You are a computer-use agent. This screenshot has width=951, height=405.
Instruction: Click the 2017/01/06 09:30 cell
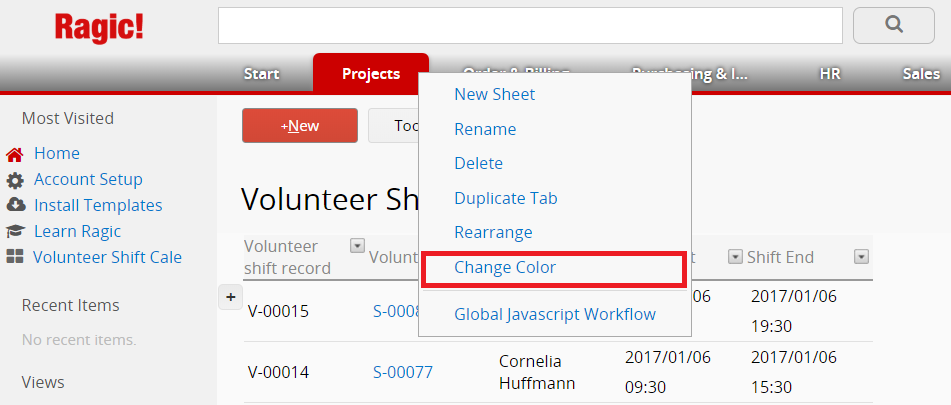[x=668, y=372]
